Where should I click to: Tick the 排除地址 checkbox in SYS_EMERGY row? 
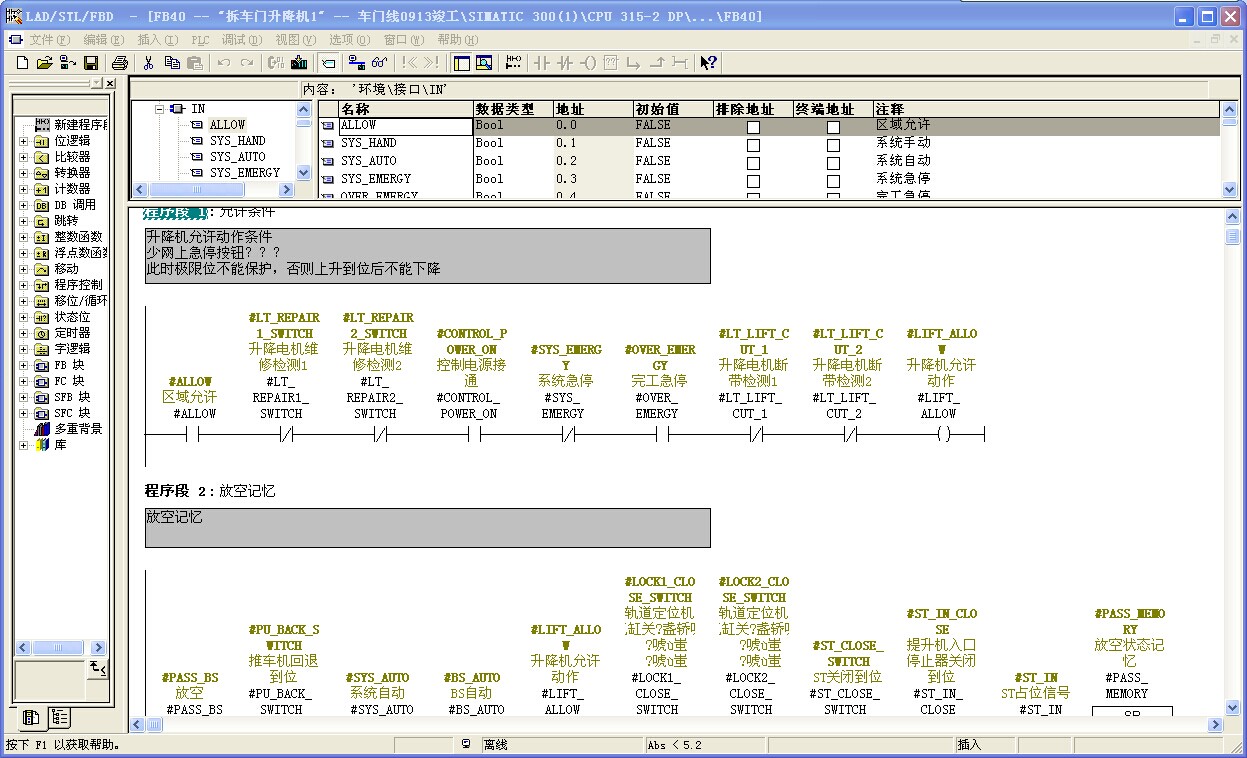753,181
